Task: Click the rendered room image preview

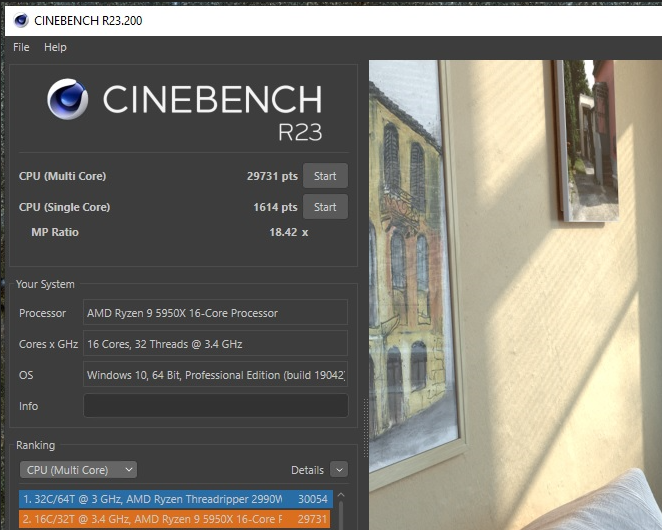Action: coord(515,295)
